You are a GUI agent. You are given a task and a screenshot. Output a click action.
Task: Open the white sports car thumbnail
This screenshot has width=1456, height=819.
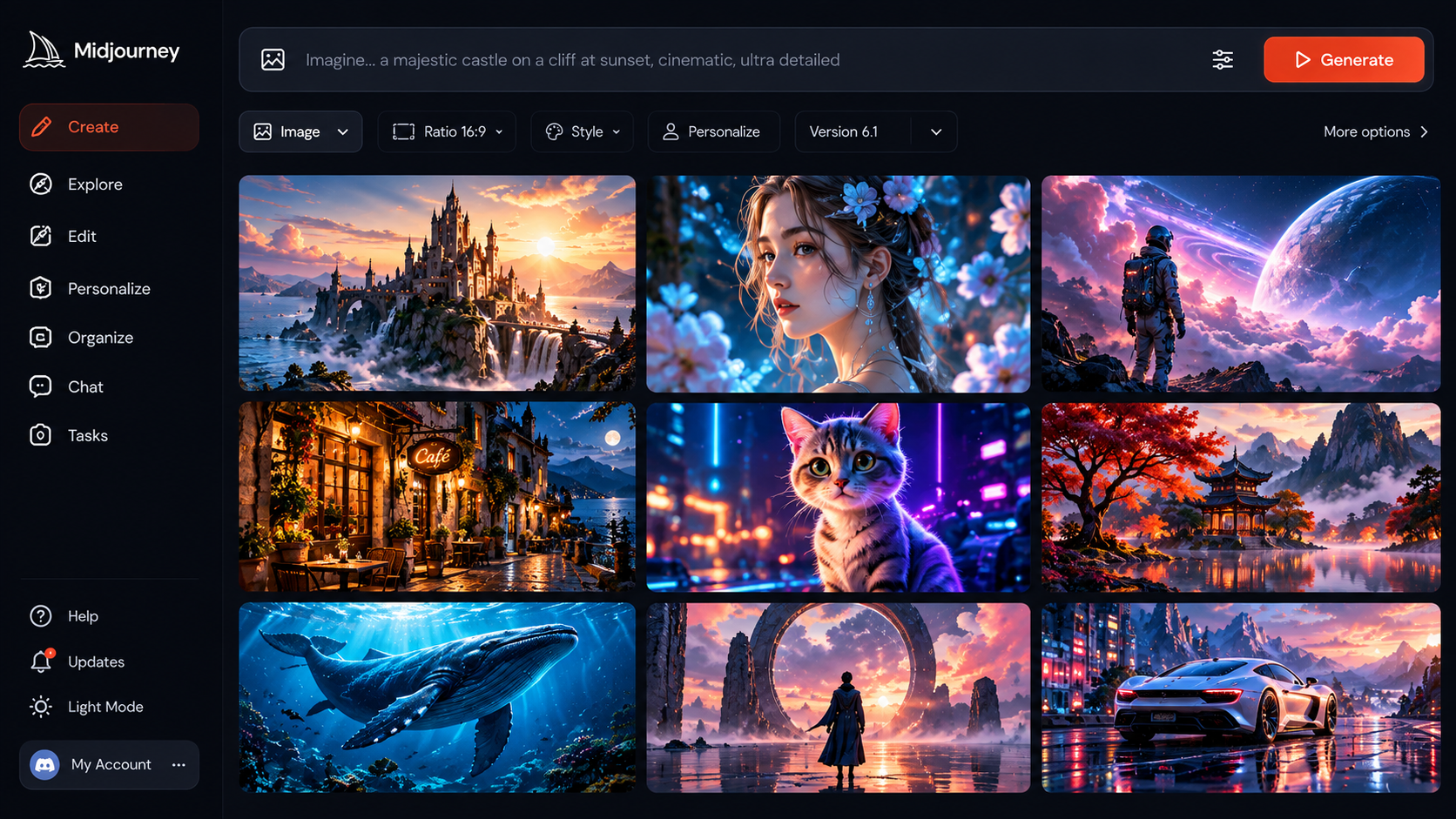(x=1241, y=697)
